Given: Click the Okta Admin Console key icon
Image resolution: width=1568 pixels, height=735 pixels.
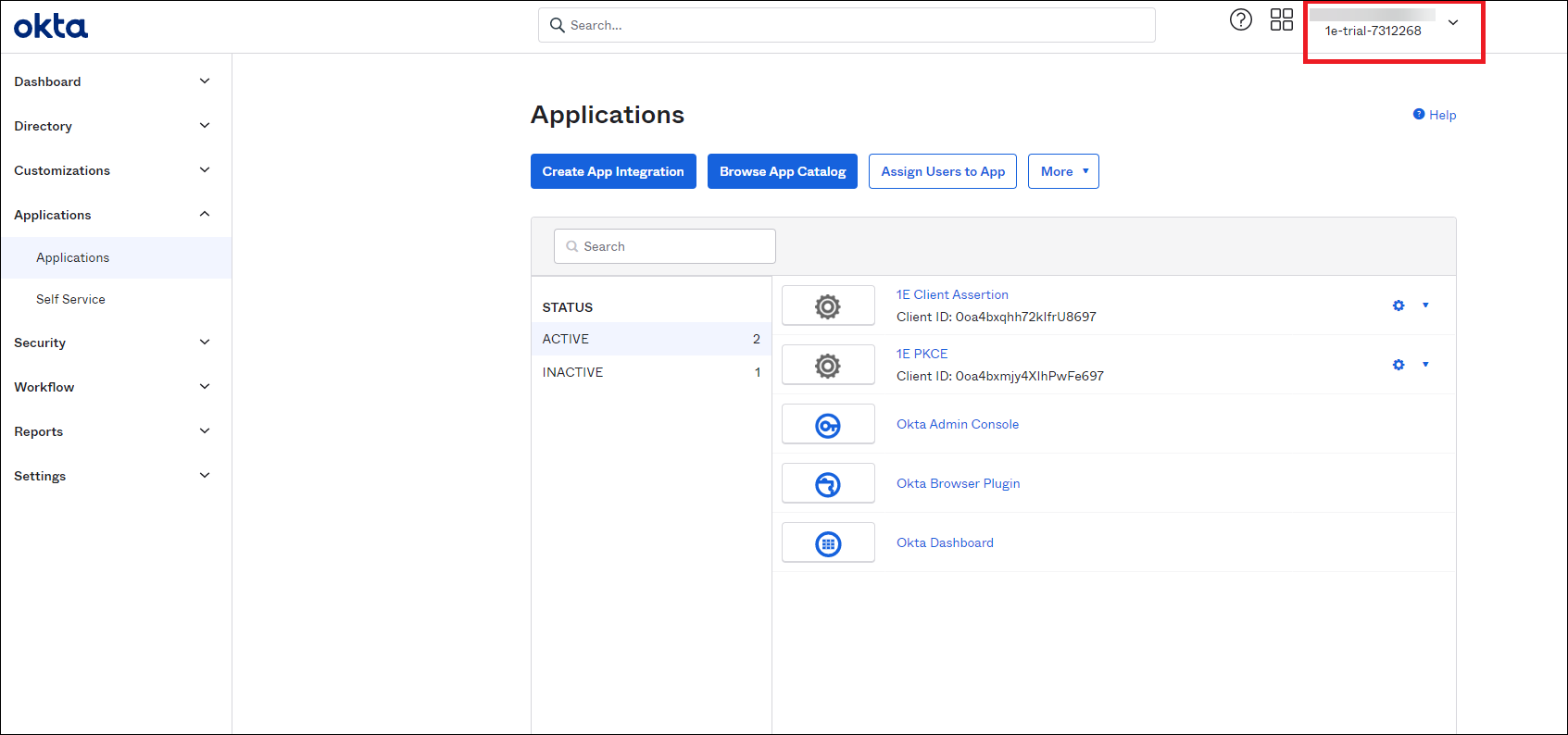Looking at the screenshot, I should (827, 425).
